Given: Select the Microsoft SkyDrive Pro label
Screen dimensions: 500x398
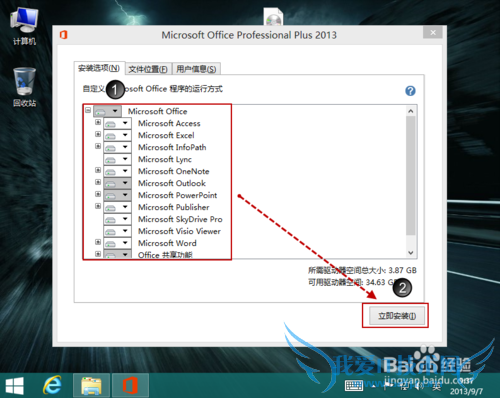Looking at the screenshot, I should [180, 219].
